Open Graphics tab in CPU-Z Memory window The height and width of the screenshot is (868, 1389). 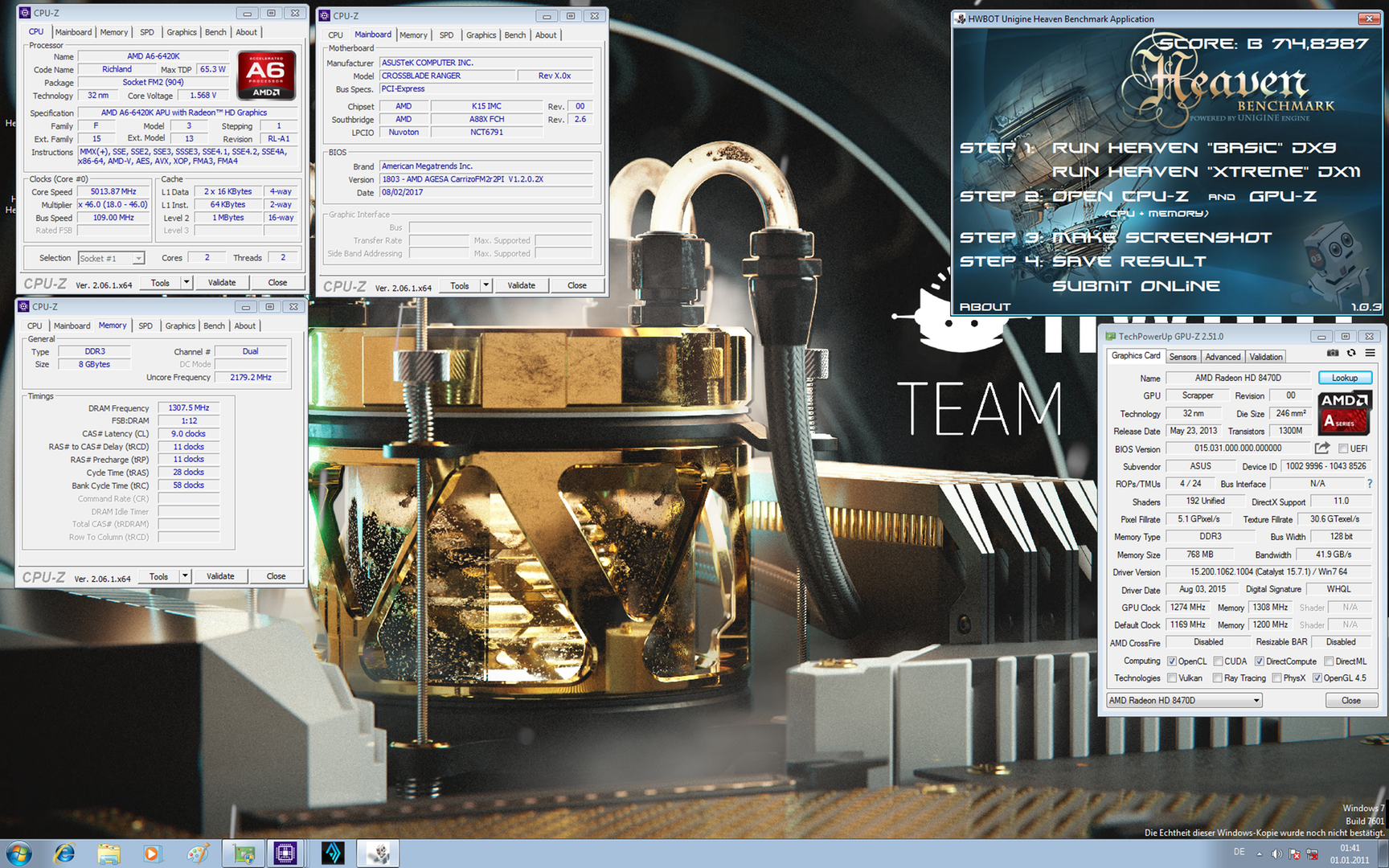[180, 326]
